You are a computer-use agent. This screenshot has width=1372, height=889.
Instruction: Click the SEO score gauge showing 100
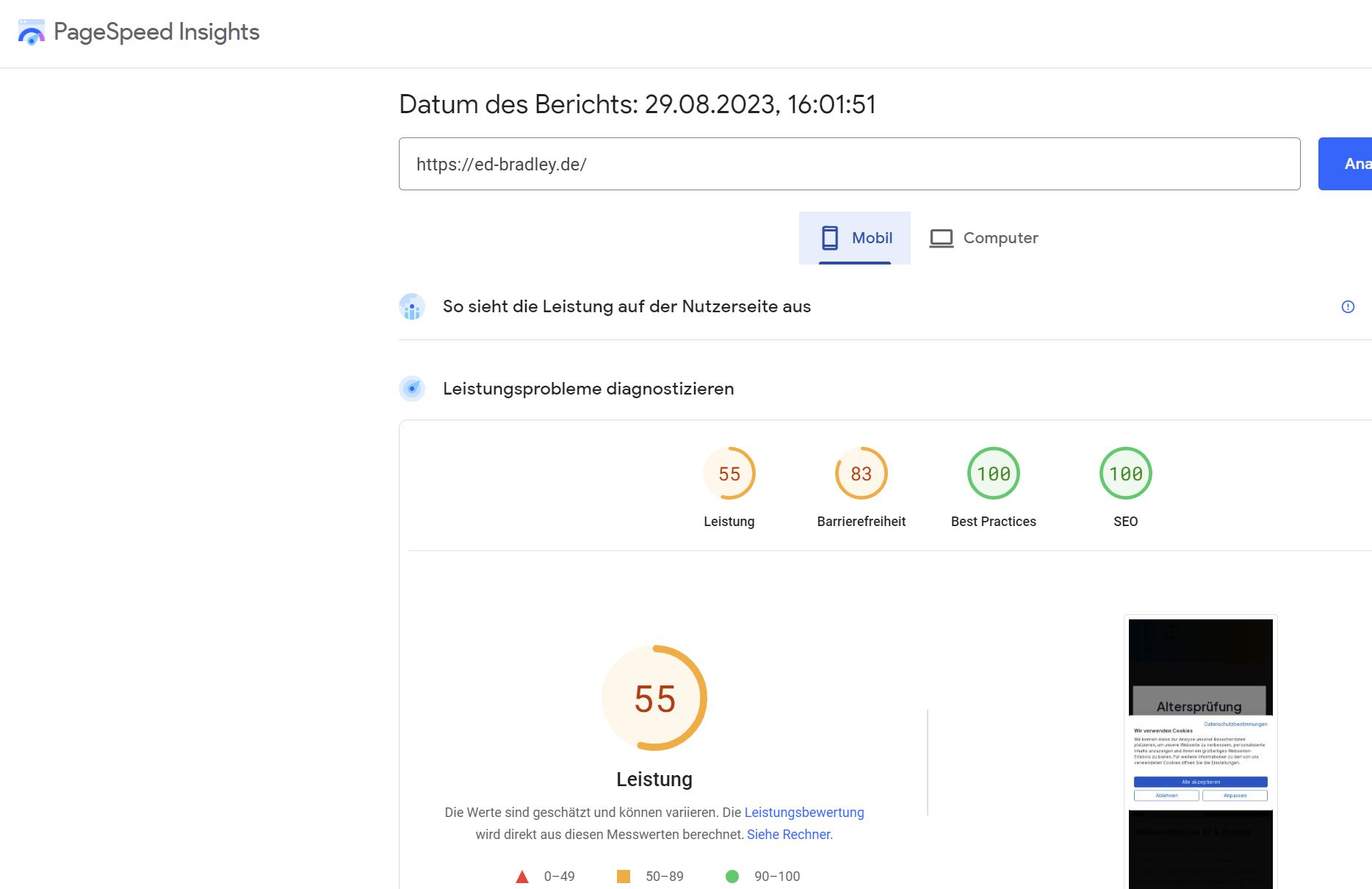pos(1126,473)
